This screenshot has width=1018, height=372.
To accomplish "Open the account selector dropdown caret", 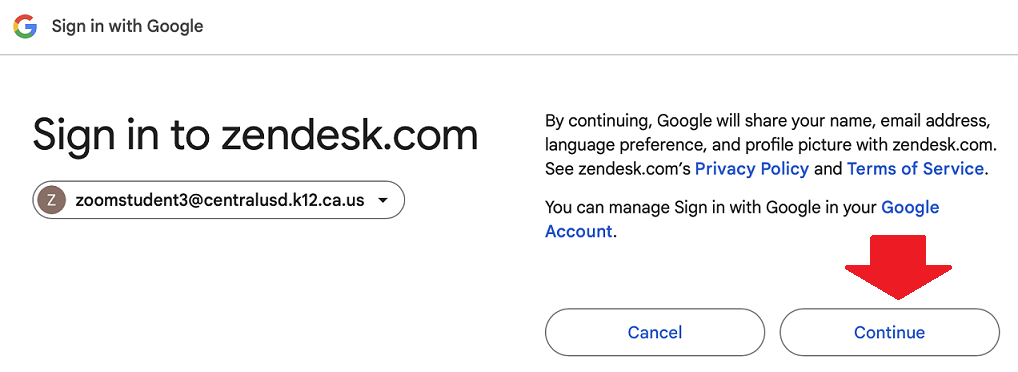I will tap(383, 200).
